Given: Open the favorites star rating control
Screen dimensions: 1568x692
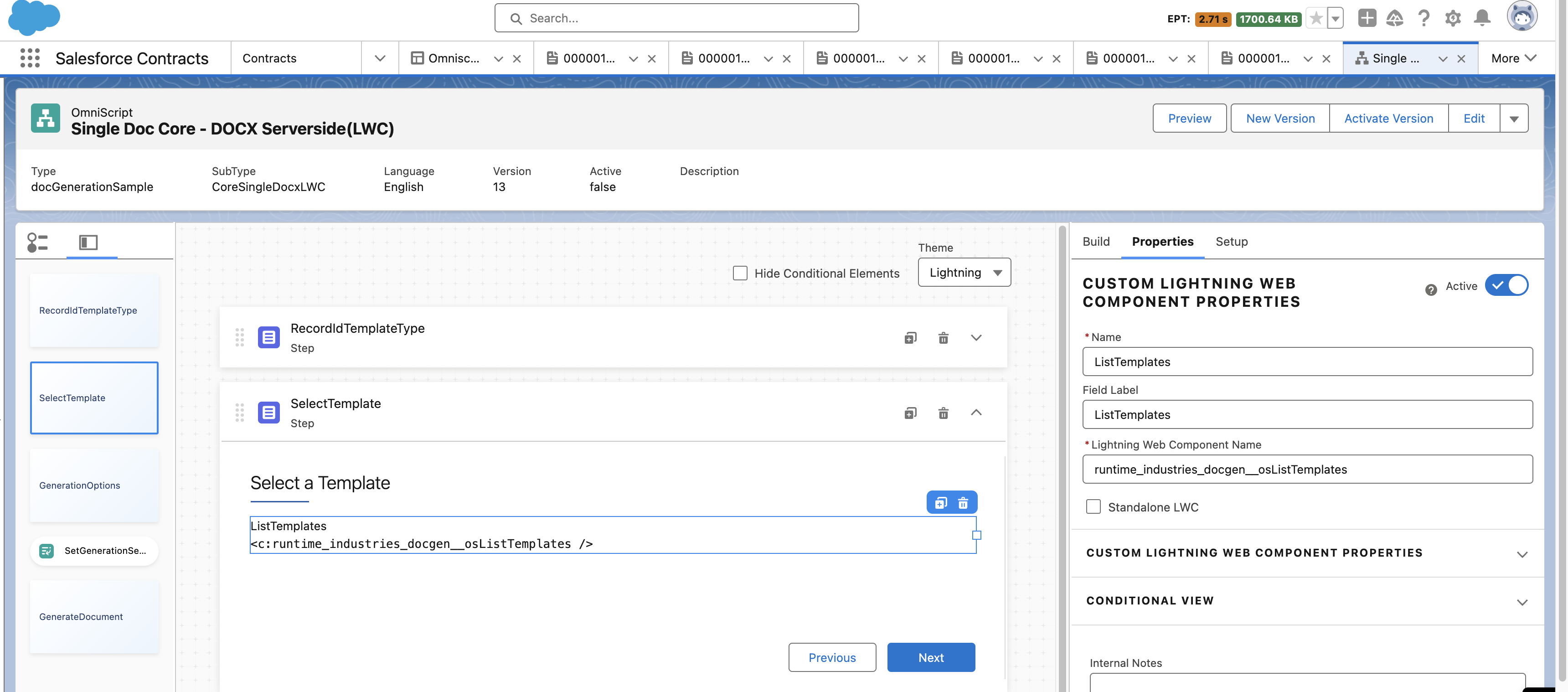Looking at the screenshot, I should [1315, 18].
